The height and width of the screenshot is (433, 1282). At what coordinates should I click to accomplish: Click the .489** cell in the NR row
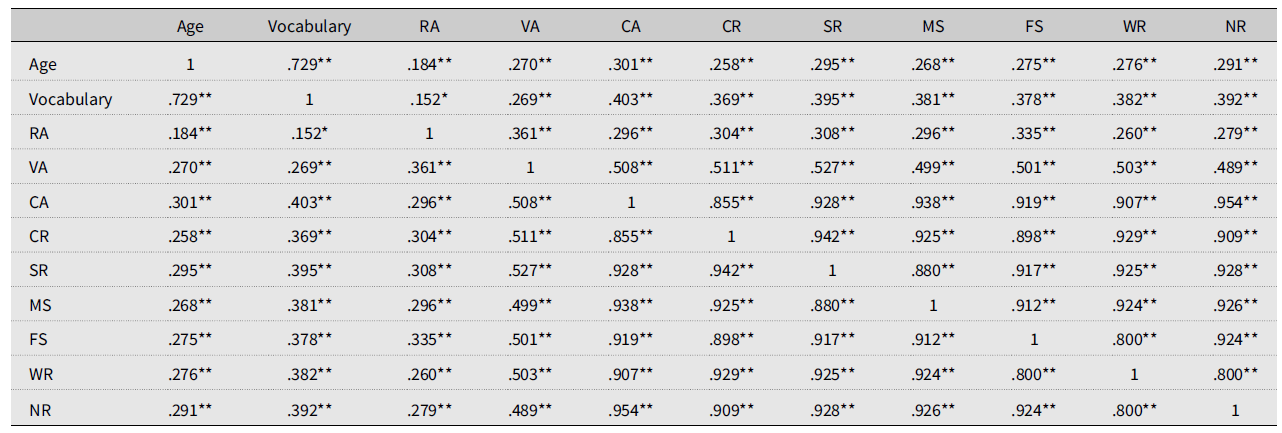pyautogui.click(x=531, y=410)
